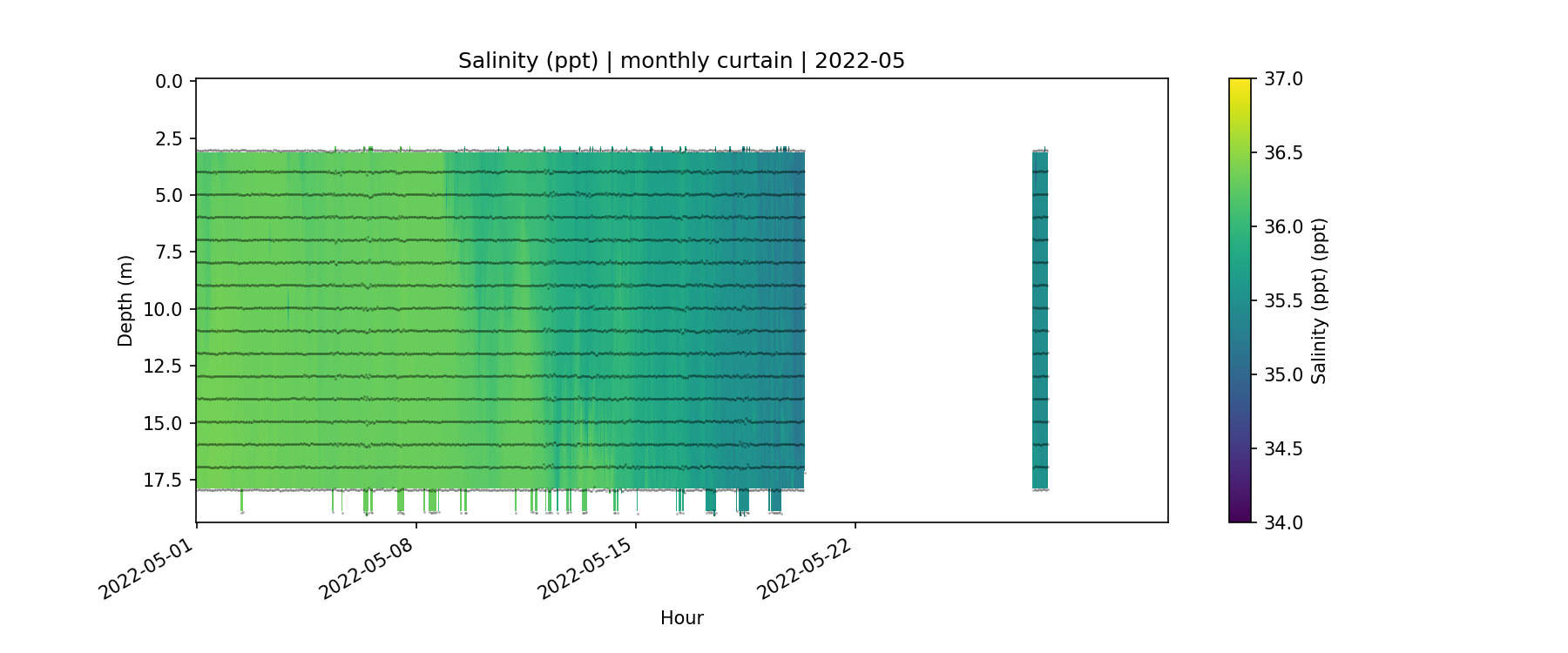Click the 37.0 colorbar tick label
The image size is (1568, 653).
(1283, 79)
